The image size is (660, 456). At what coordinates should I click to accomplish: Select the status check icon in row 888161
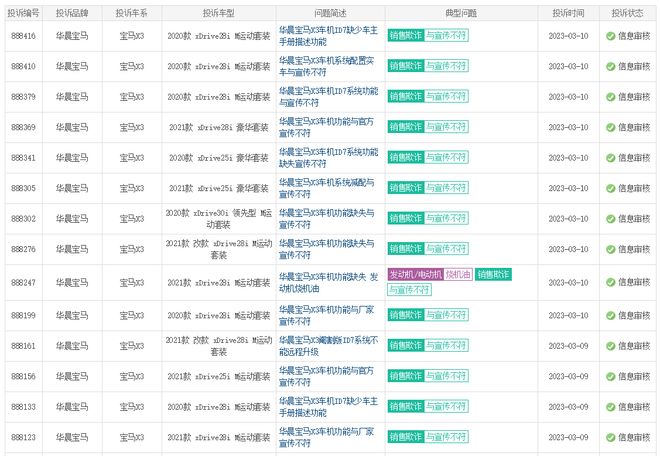611,346
